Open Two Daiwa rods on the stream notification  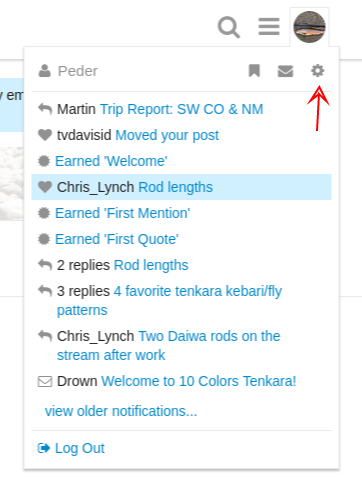coord(182,346)
